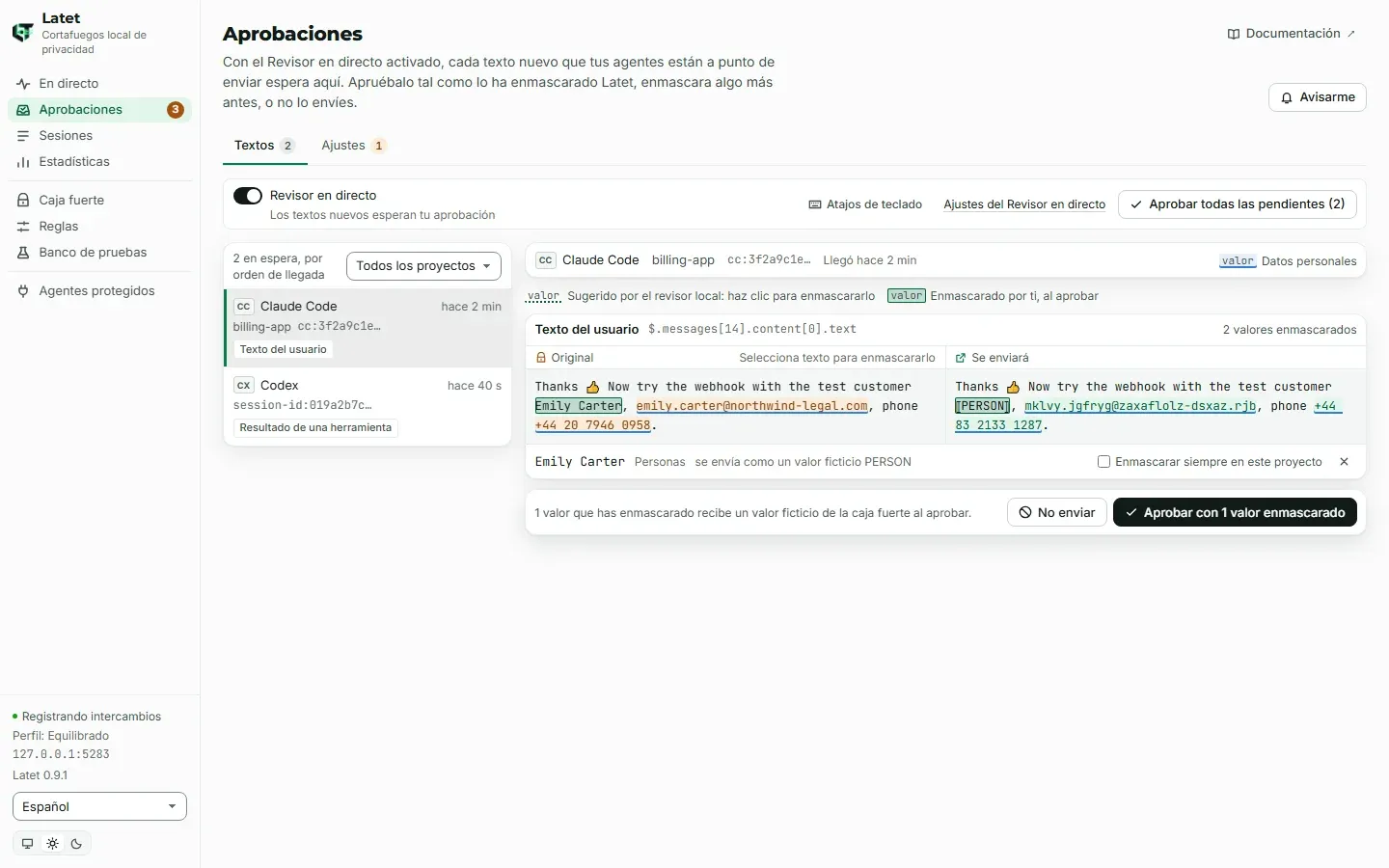Click the Avisarme bell button
The height and width of the screenshot is (868, 1389).
pyautogui.click(x=1317, y=97)
